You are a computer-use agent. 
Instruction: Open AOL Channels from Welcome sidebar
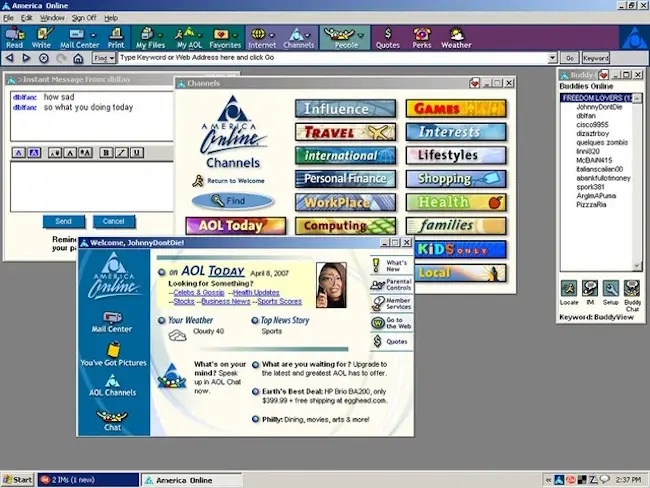coord(112,386)
